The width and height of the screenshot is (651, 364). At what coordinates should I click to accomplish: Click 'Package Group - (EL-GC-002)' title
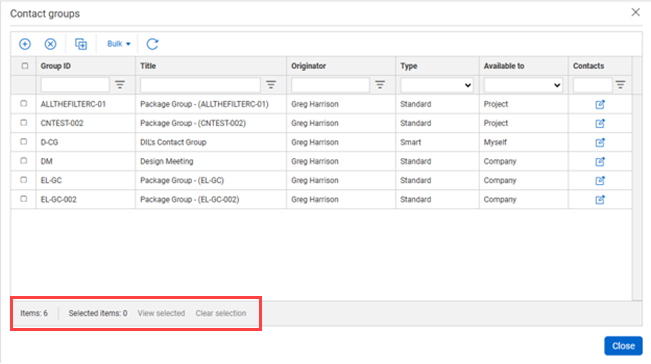click(190, 200)
